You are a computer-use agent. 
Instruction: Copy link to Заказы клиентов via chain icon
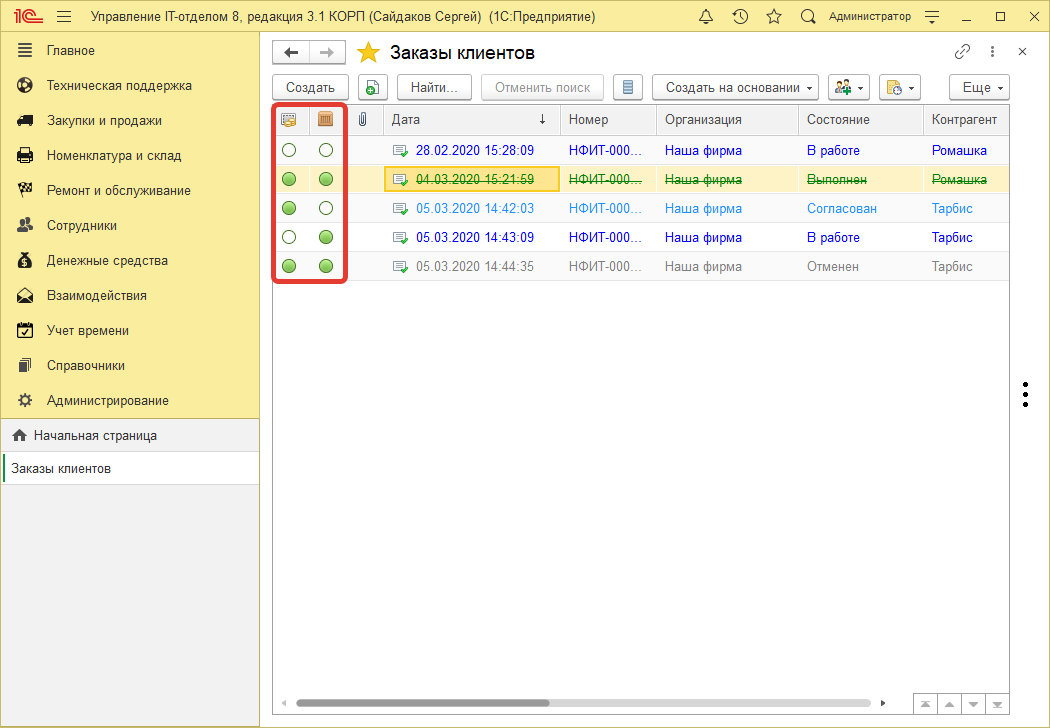(x=963, y=52)
